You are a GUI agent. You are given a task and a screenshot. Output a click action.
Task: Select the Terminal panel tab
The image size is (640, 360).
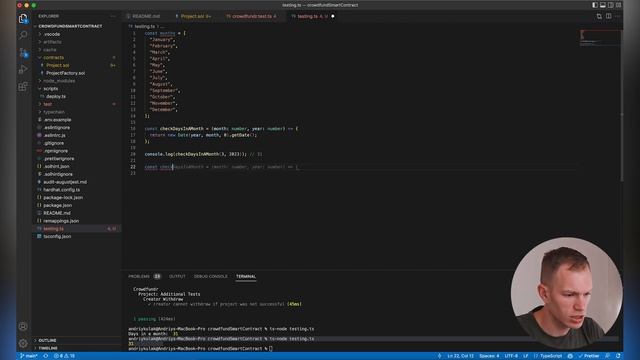pyautogui.click(x=246, y=276)
